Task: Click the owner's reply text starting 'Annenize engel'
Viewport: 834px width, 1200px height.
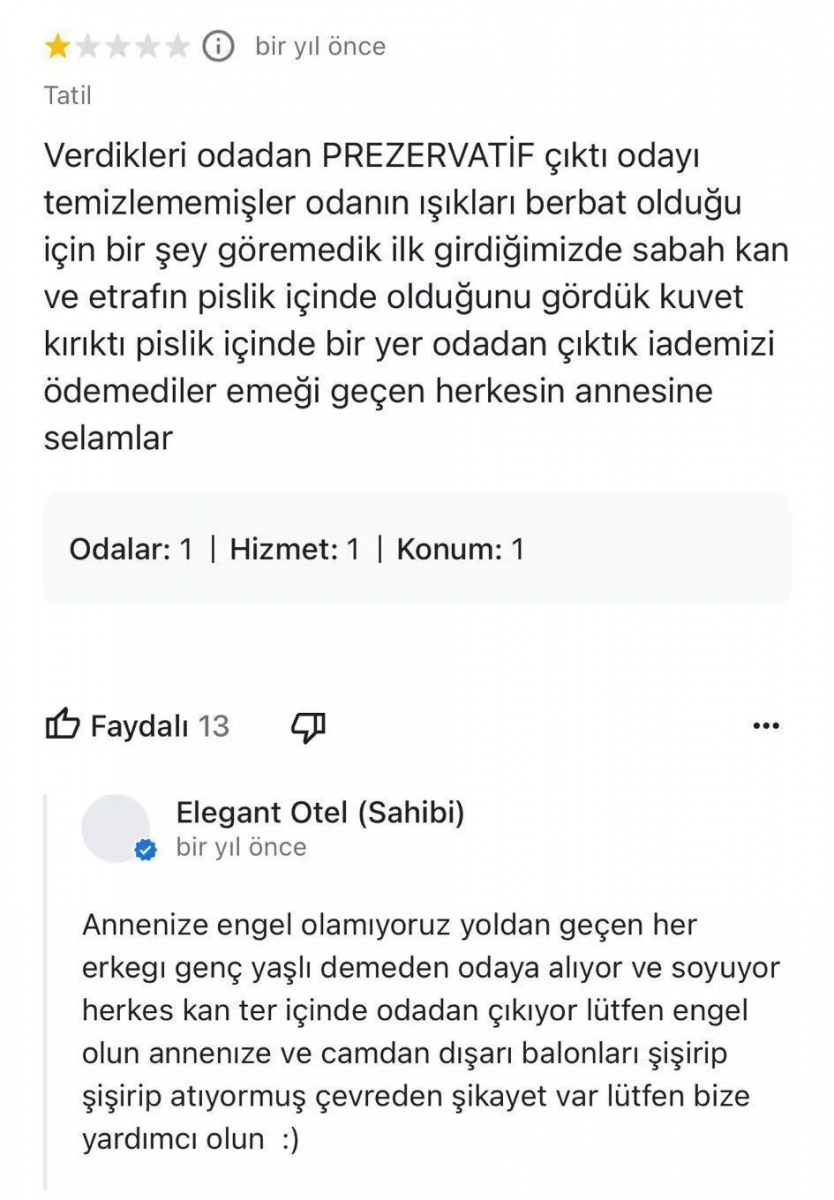Action: pyautogui.click(x=430, y=1031)
